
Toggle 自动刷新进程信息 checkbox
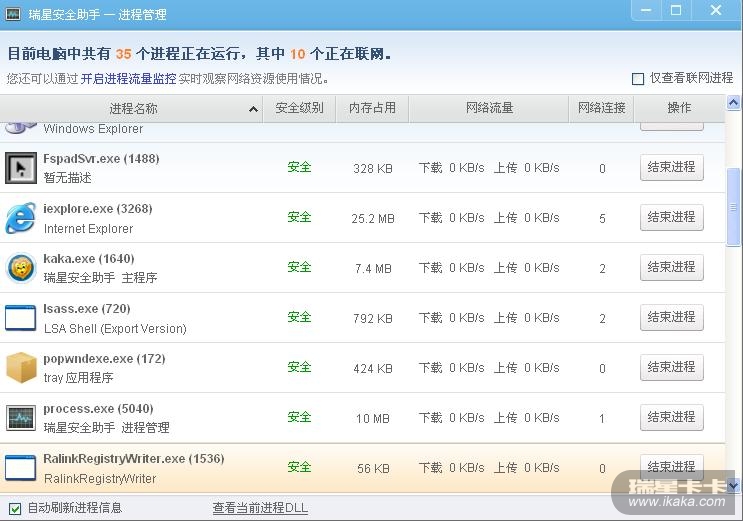tap(15, 508)
